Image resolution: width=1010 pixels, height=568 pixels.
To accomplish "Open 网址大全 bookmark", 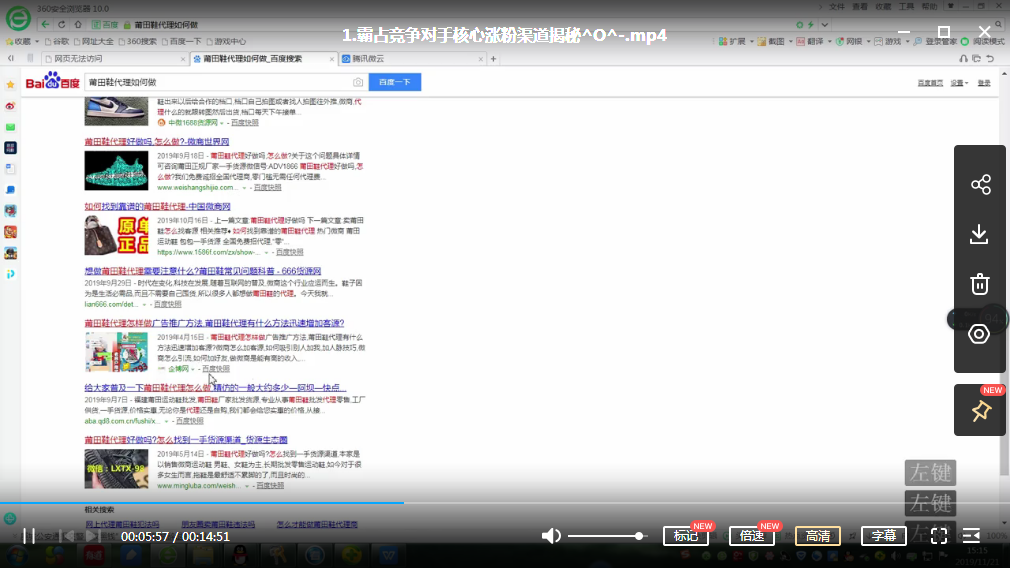I will tap(93, 41).
